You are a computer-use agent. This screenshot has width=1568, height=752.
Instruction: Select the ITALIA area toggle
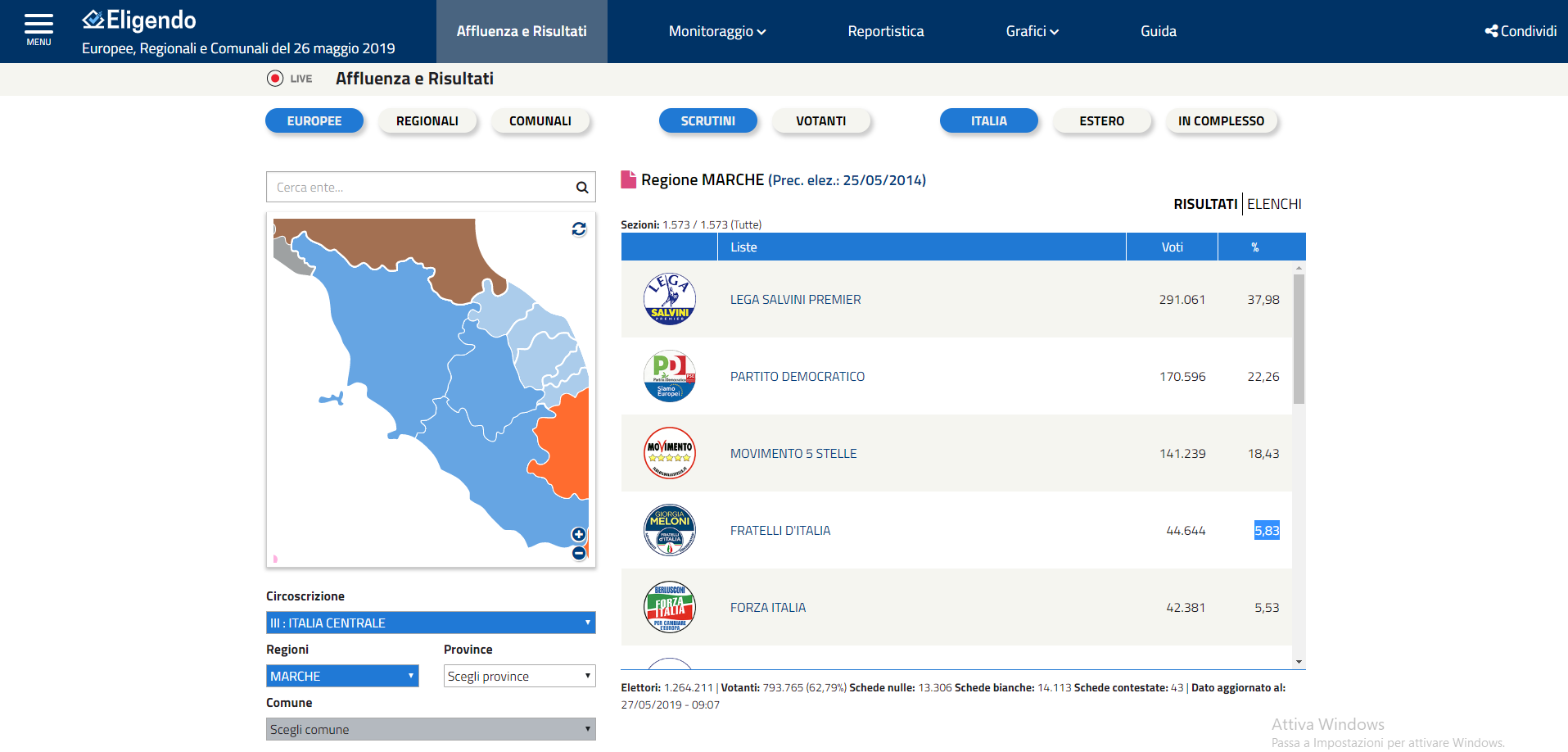click(x=989, y=120)
